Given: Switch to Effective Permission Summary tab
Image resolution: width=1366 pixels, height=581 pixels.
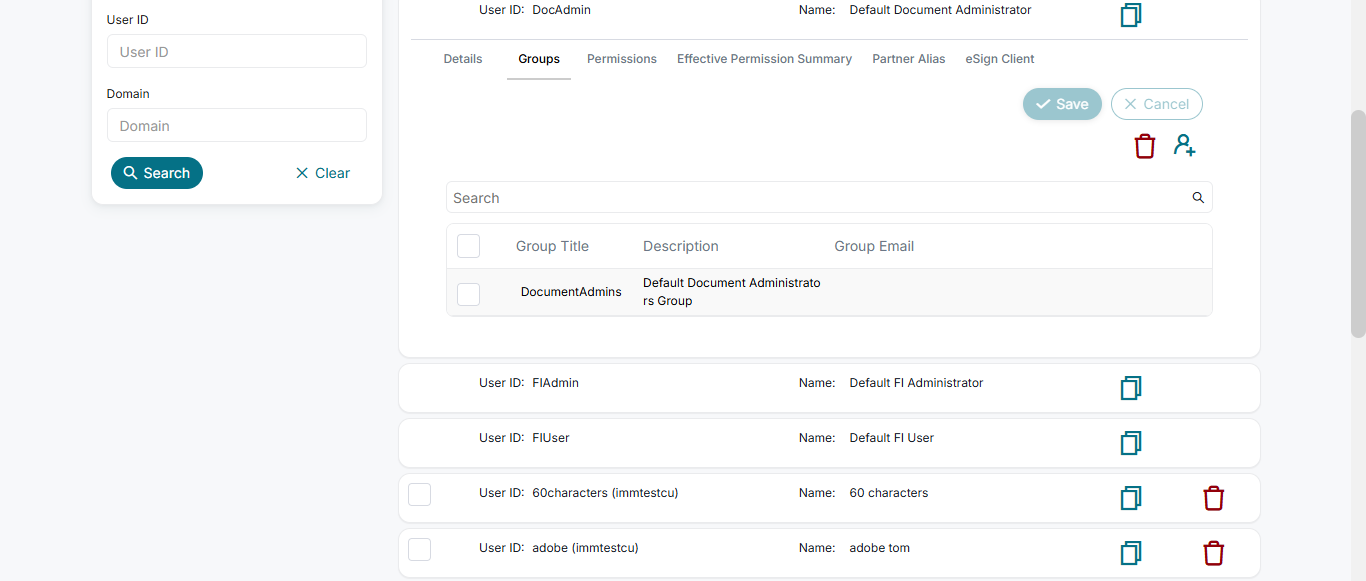Looking at the screenshot, I should tap(764, 59).
